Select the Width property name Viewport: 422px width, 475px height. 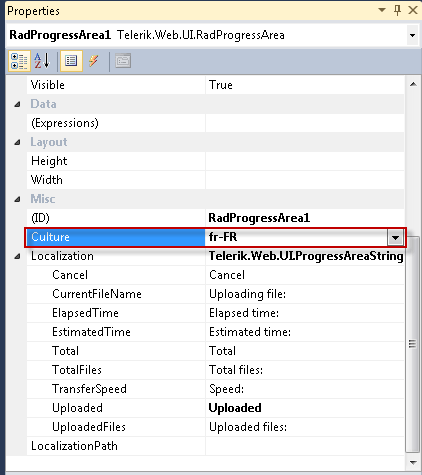click(x=47, y=180)
